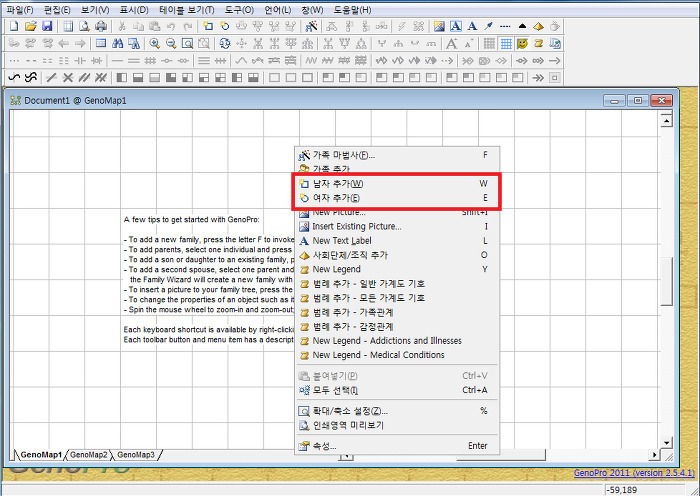Select New Text Label menu entry

coord(397,241)
